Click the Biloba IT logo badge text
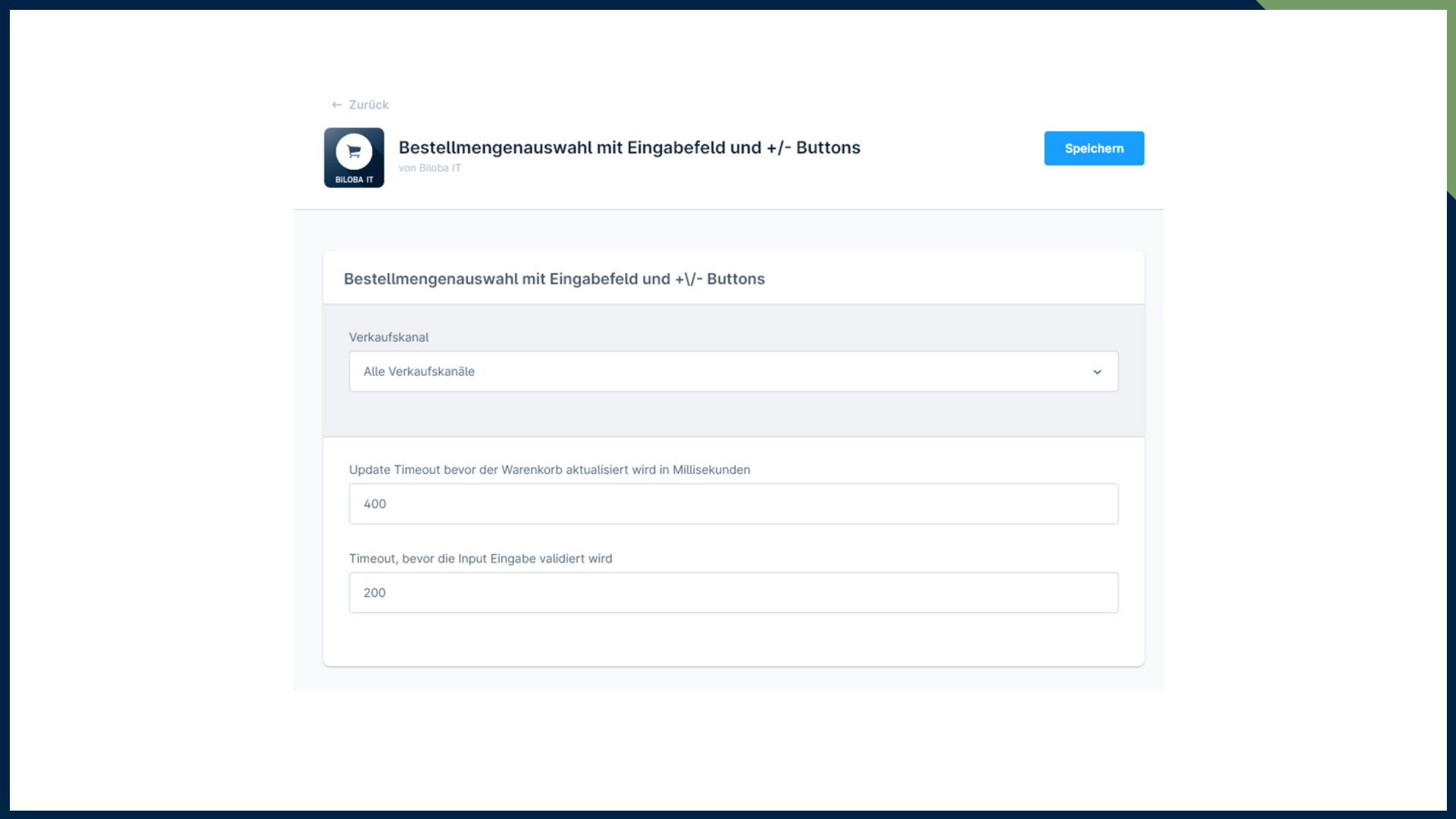 click(x=353, y=180)
